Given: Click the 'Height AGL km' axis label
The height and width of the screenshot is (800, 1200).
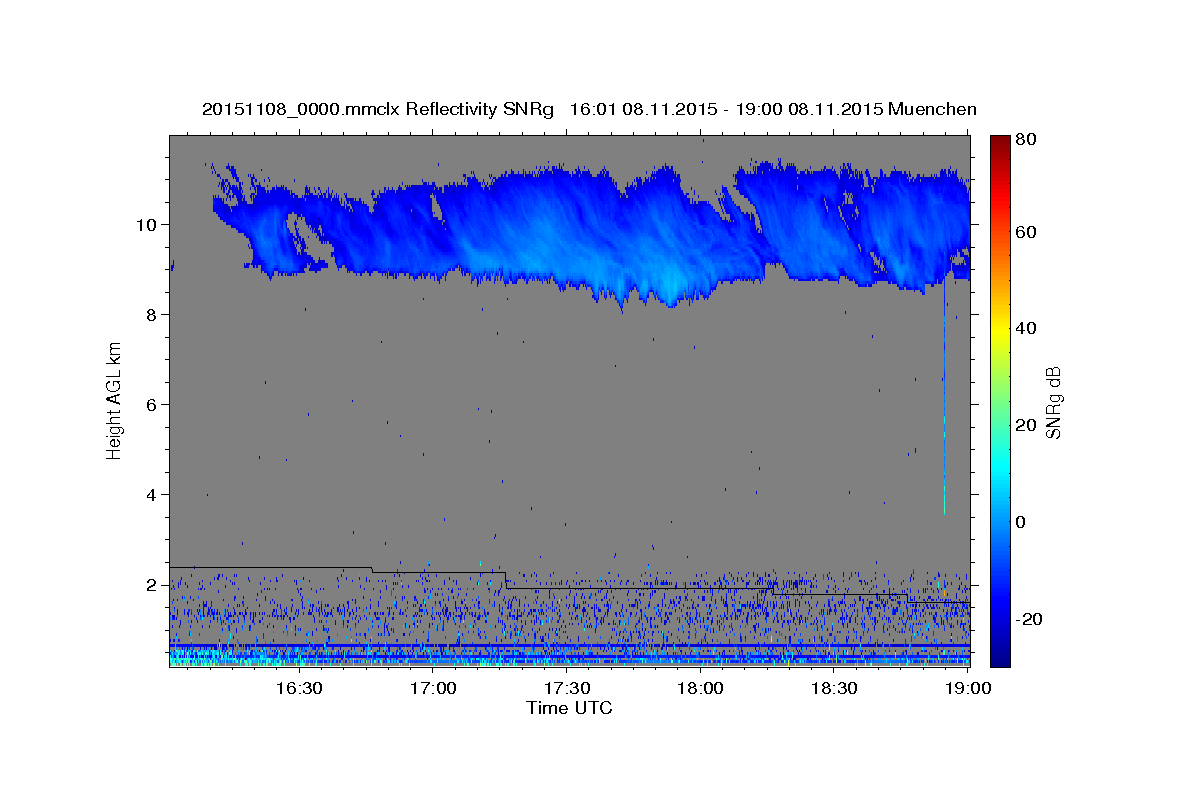Looking at the screenshot, I should click(114, 400).
